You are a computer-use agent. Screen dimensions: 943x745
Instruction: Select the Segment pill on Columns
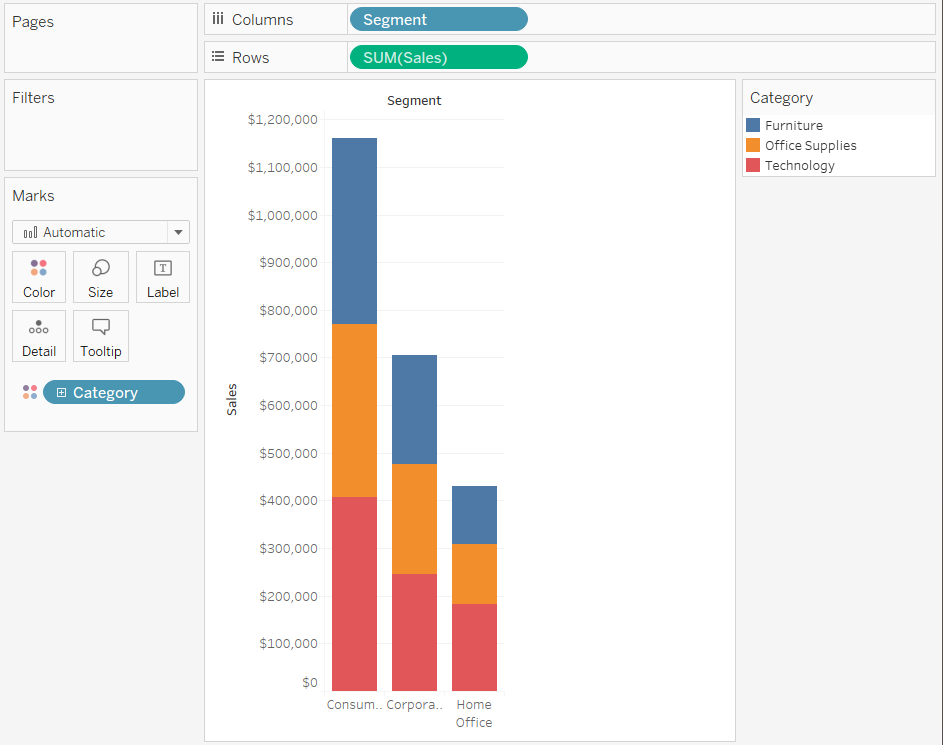[x=437, y=20]
